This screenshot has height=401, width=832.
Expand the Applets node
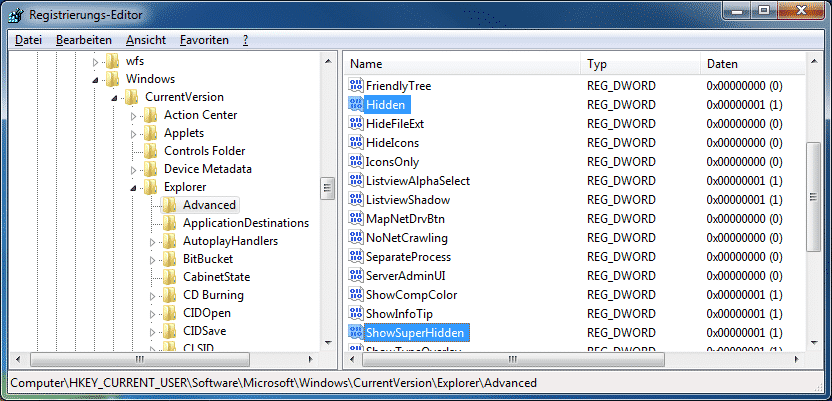[x=134, y=134]
